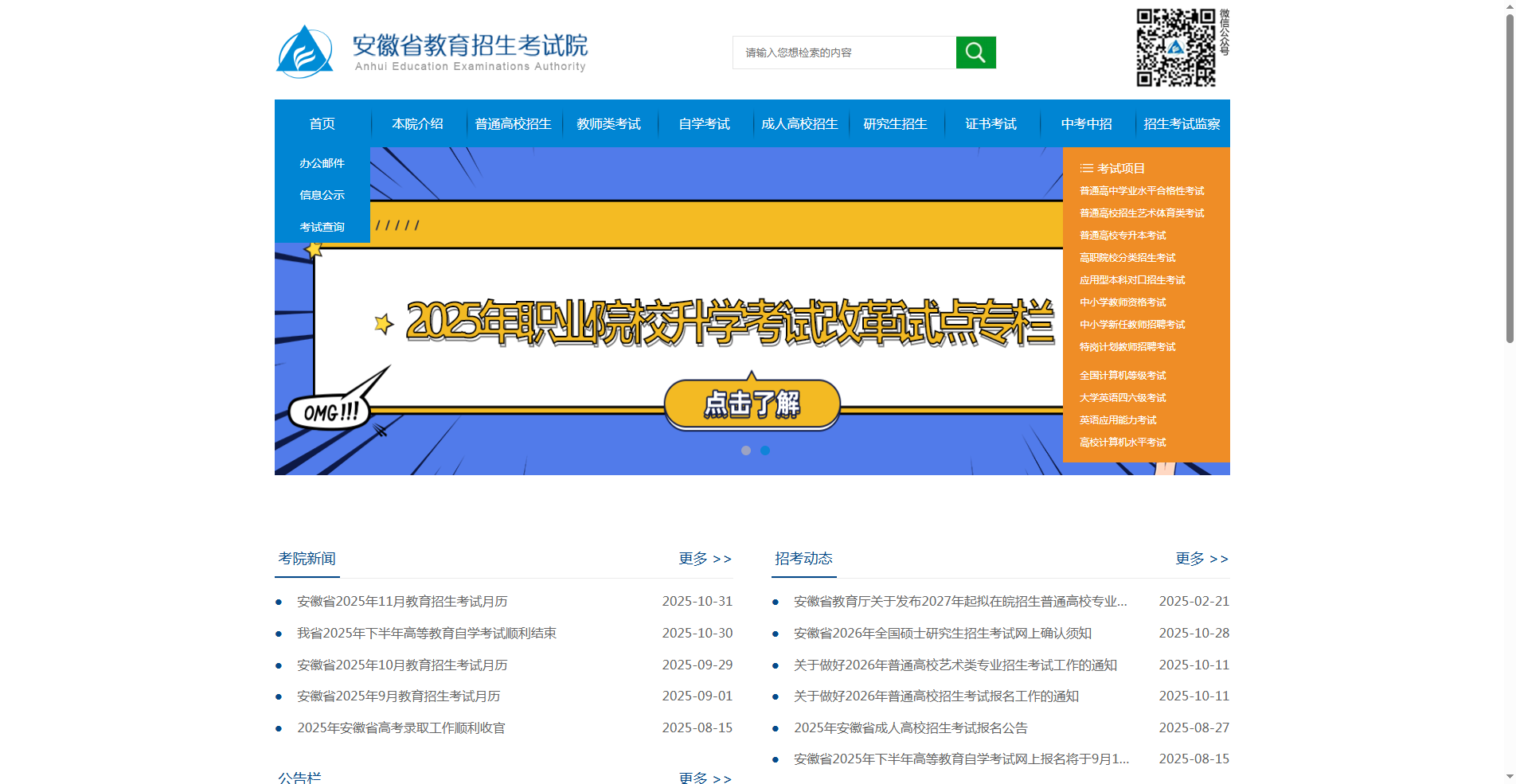Click the search input field
This screenshot has height=784, width=1516.
[x=844, y=52]
